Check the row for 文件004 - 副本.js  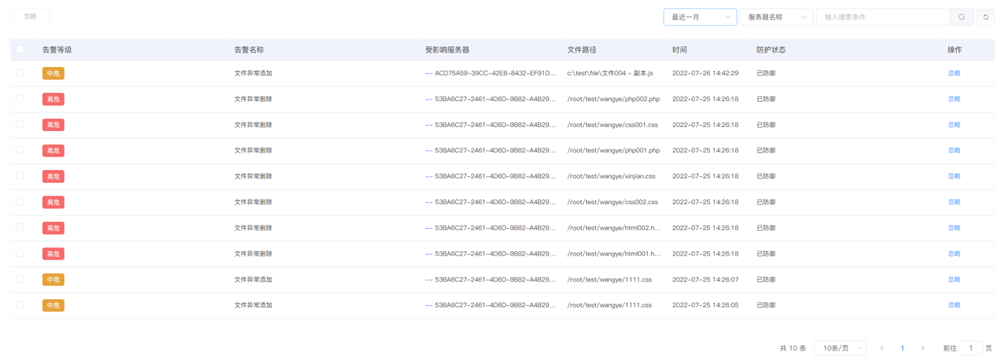tap(20, 73)
